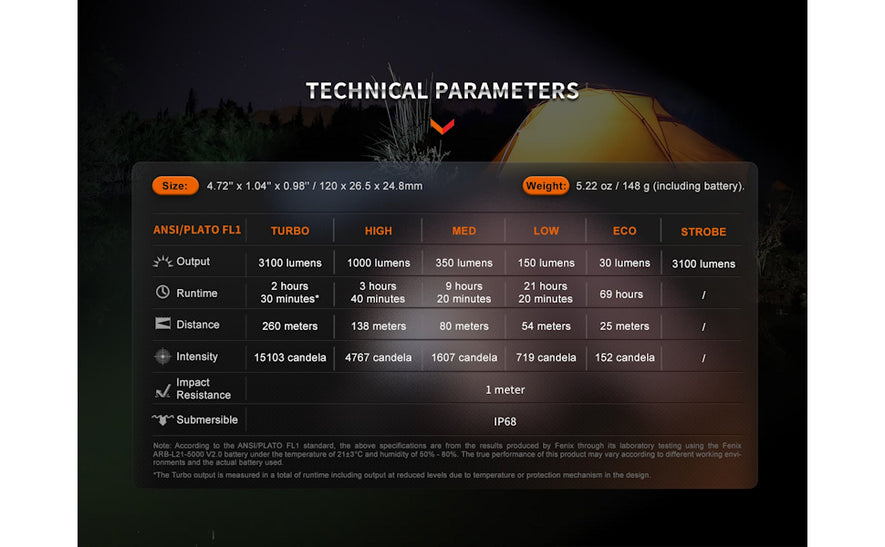Select the IP68 submersible rating value
Image resolution: width=885 pixels, height=547 pixels.
click(x=504, y=422)
